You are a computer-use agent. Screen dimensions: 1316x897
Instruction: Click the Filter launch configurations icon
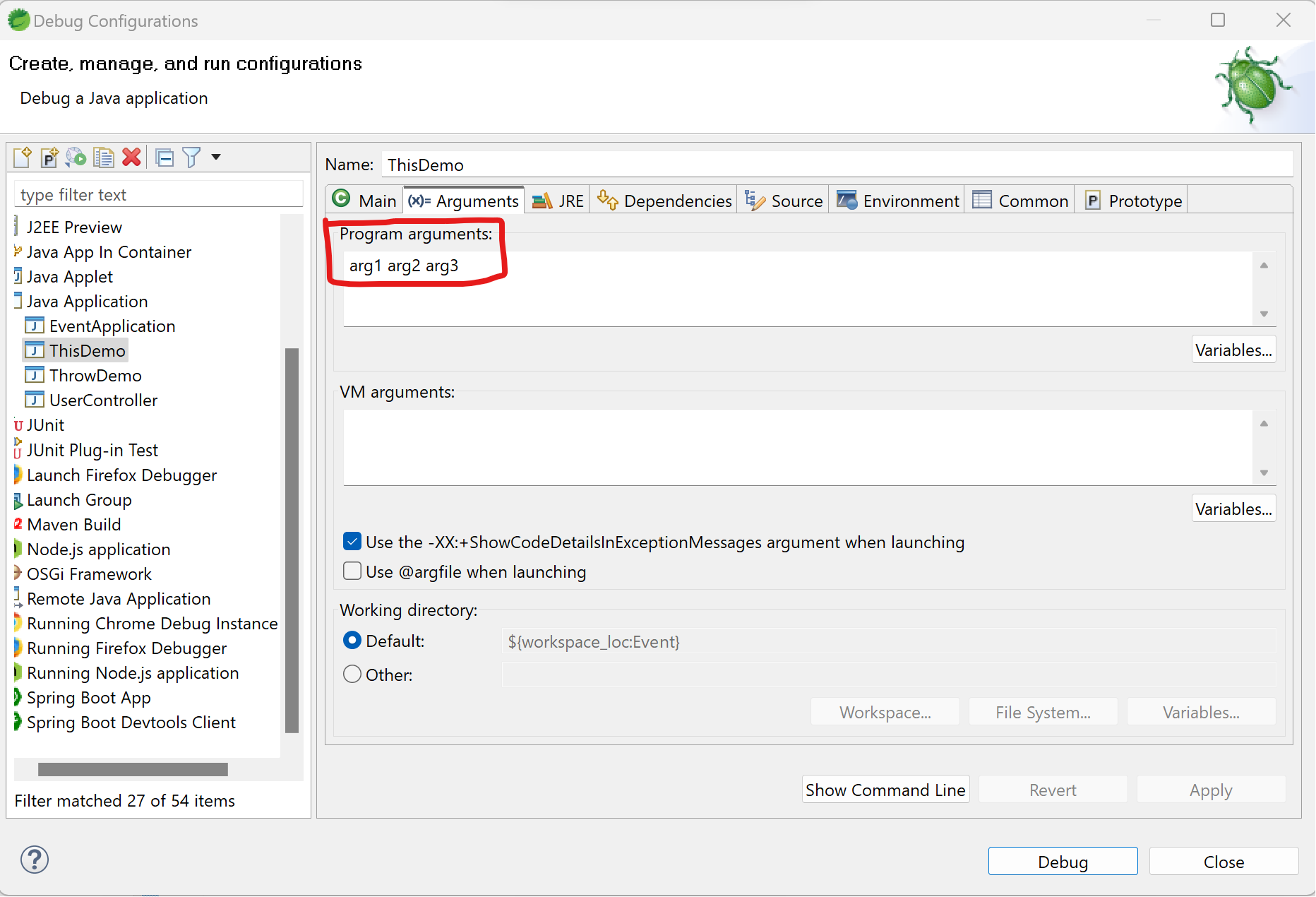click(191, 157)
